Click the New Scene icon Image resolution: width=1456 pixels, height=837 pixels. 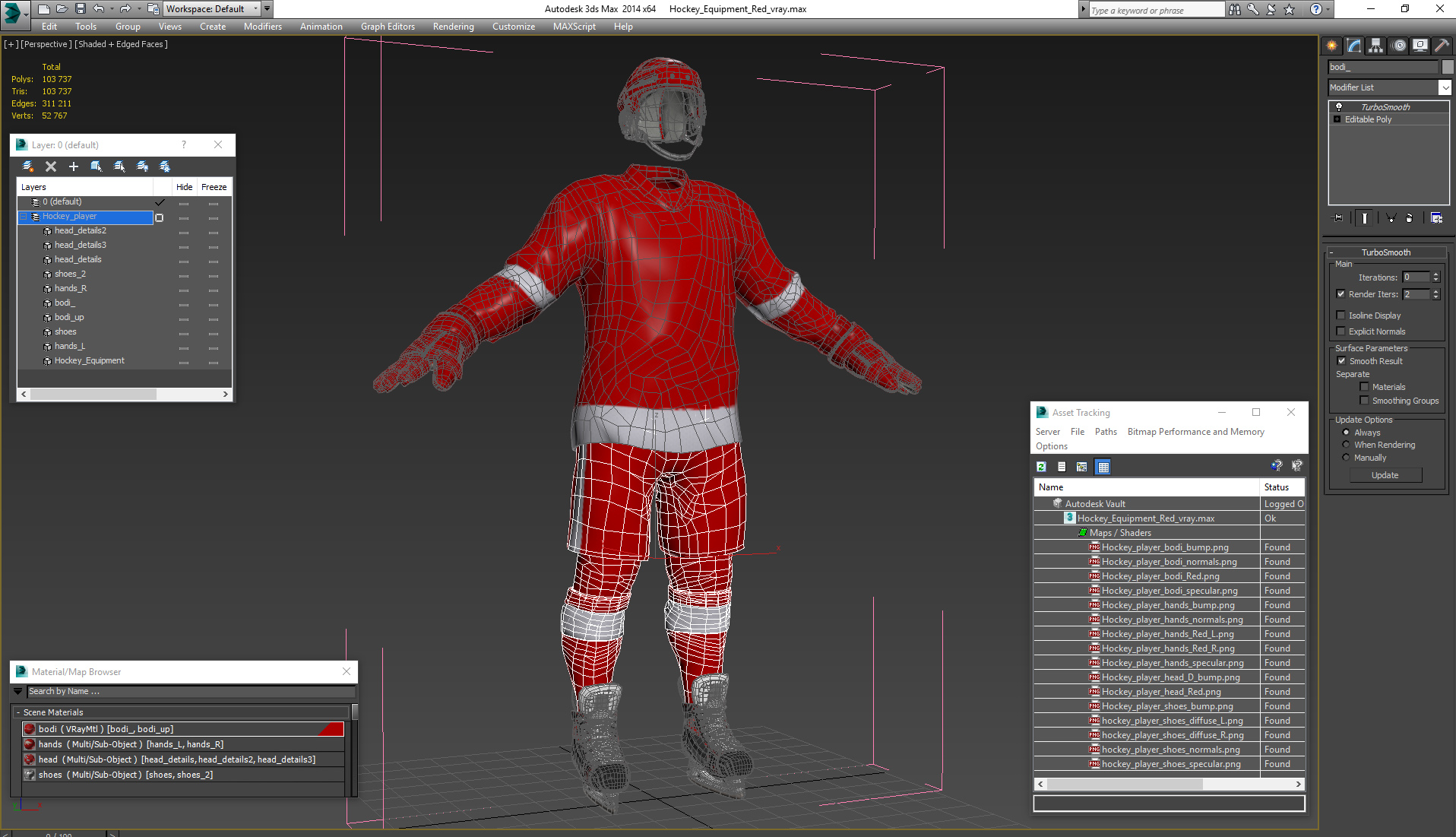point(43,9)
